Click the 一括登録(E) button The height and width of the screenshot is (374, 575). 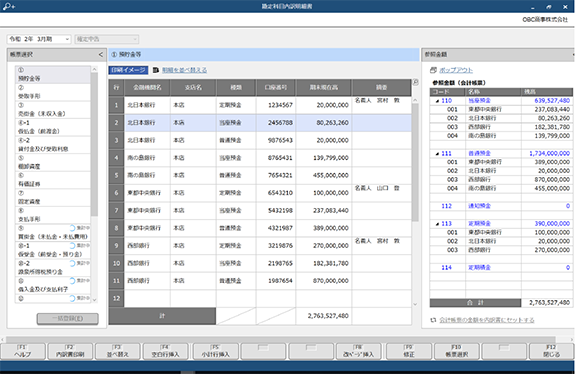pyautogui.click(x=67, y=319)
